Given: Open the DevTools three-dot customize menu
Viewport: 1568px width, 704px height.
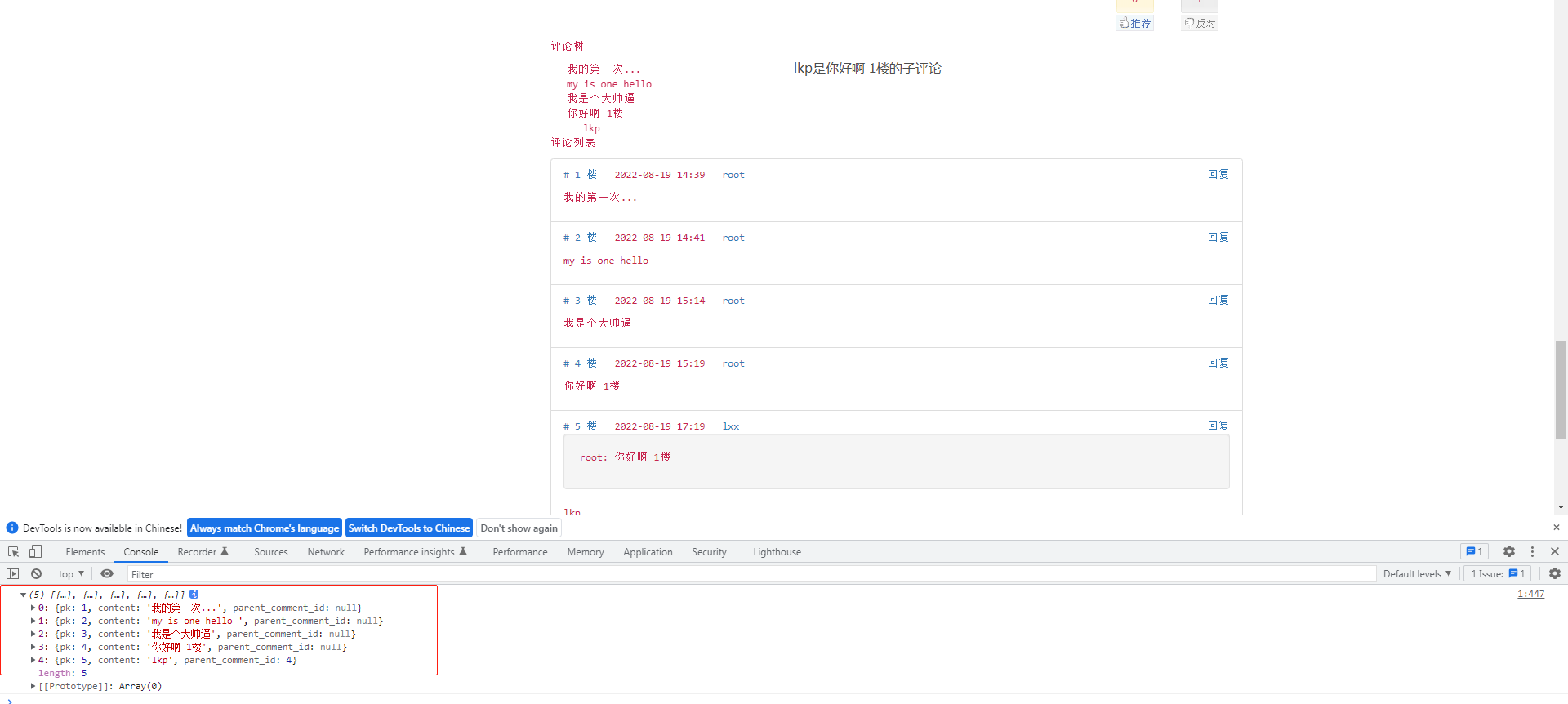Looking at the screenshot, I should click(x=1532, y=552).
